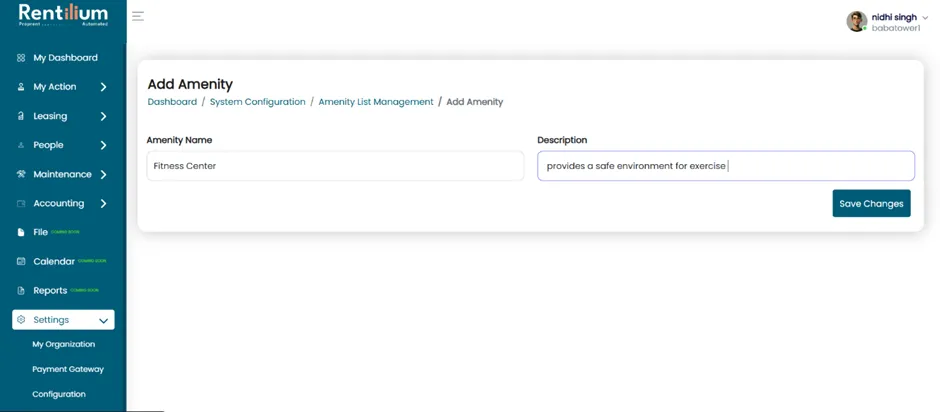Click the Add Amenity breadcrumb text

(475, 102)
